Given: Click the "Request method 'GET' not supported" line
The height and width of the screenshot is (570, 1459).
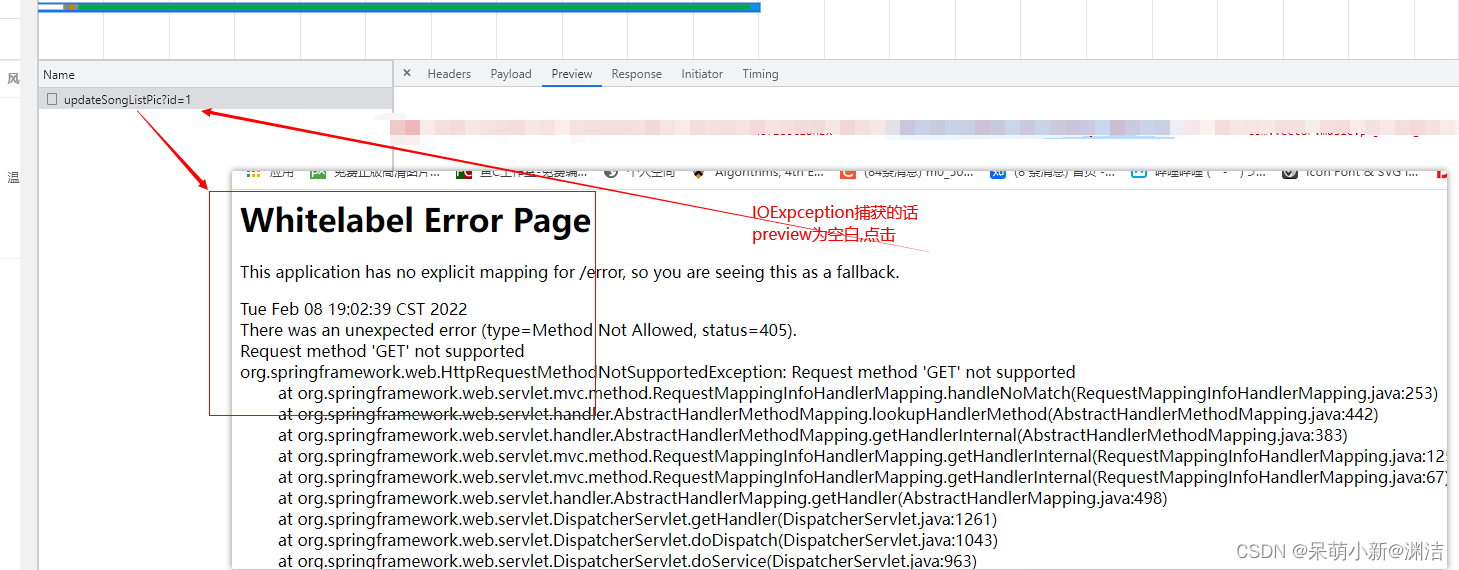Looking at the screenshot, I should pos(382,351).
